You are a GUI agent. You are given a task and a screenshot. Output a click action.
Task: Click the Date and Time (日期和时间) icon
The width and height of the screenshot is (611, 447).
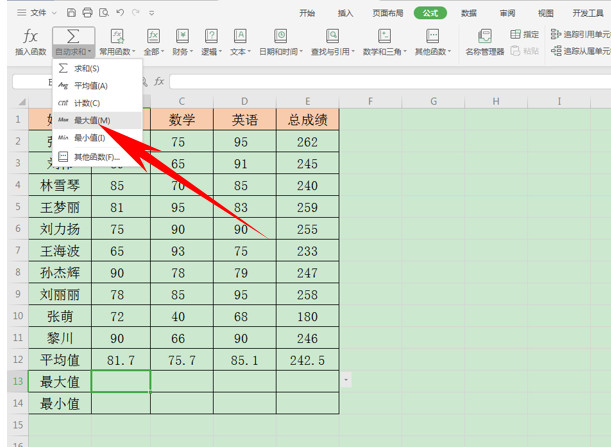point(282,40)
